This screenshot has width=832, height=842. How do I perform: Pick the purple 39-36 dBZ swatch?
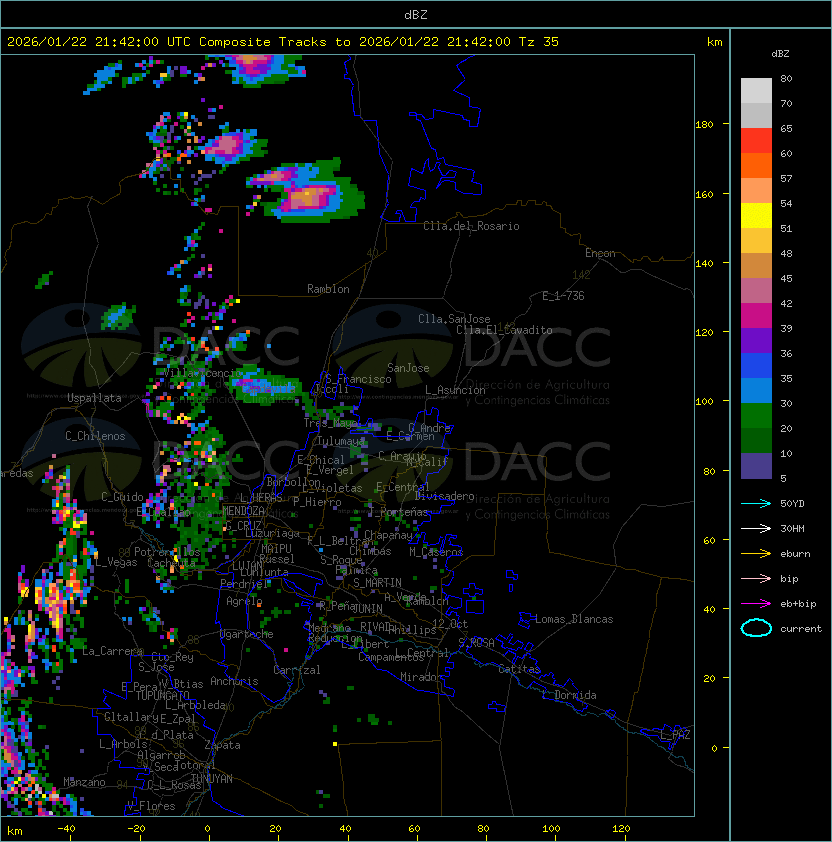pyautogui.click(x=756, y=341)
